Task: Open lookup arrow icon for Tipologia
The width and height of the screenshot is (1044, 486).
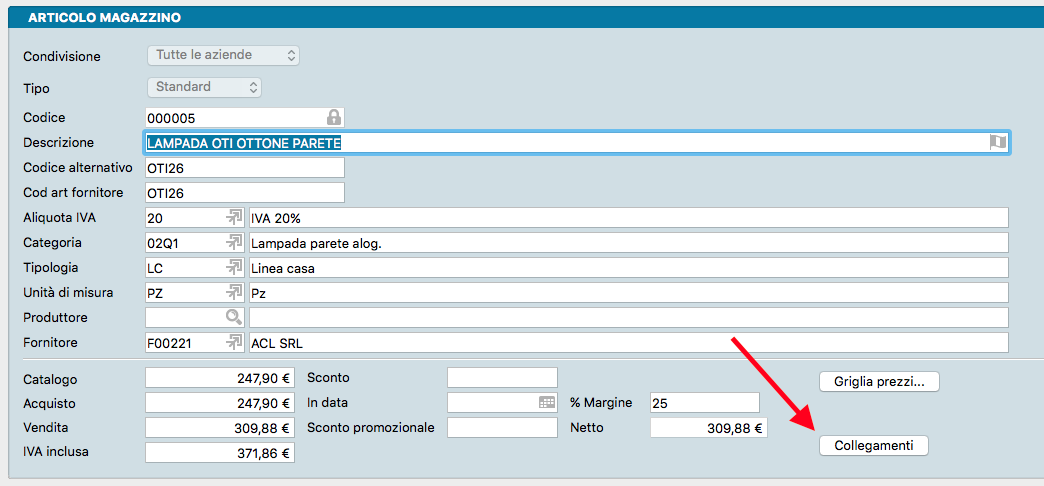Action: pyautogui.click(x=234, y=267)
